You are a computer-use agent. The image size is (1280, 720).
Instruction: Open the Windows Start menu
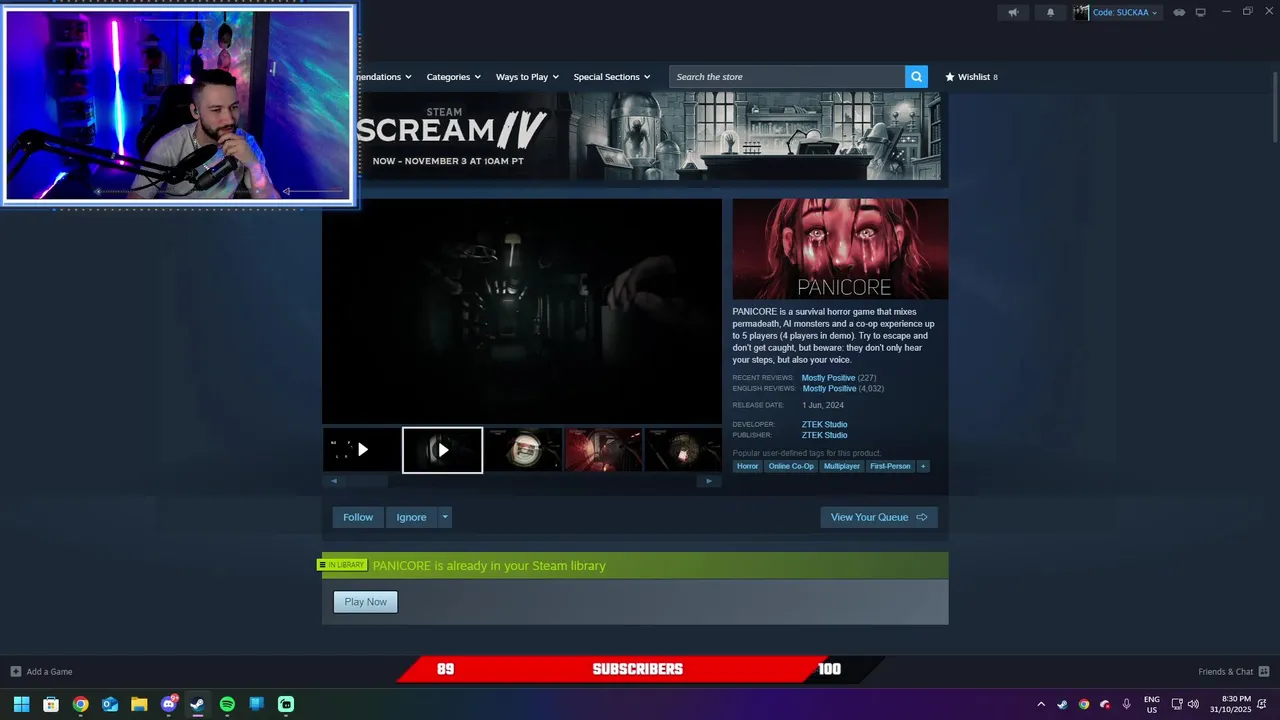tap(21, 704)
